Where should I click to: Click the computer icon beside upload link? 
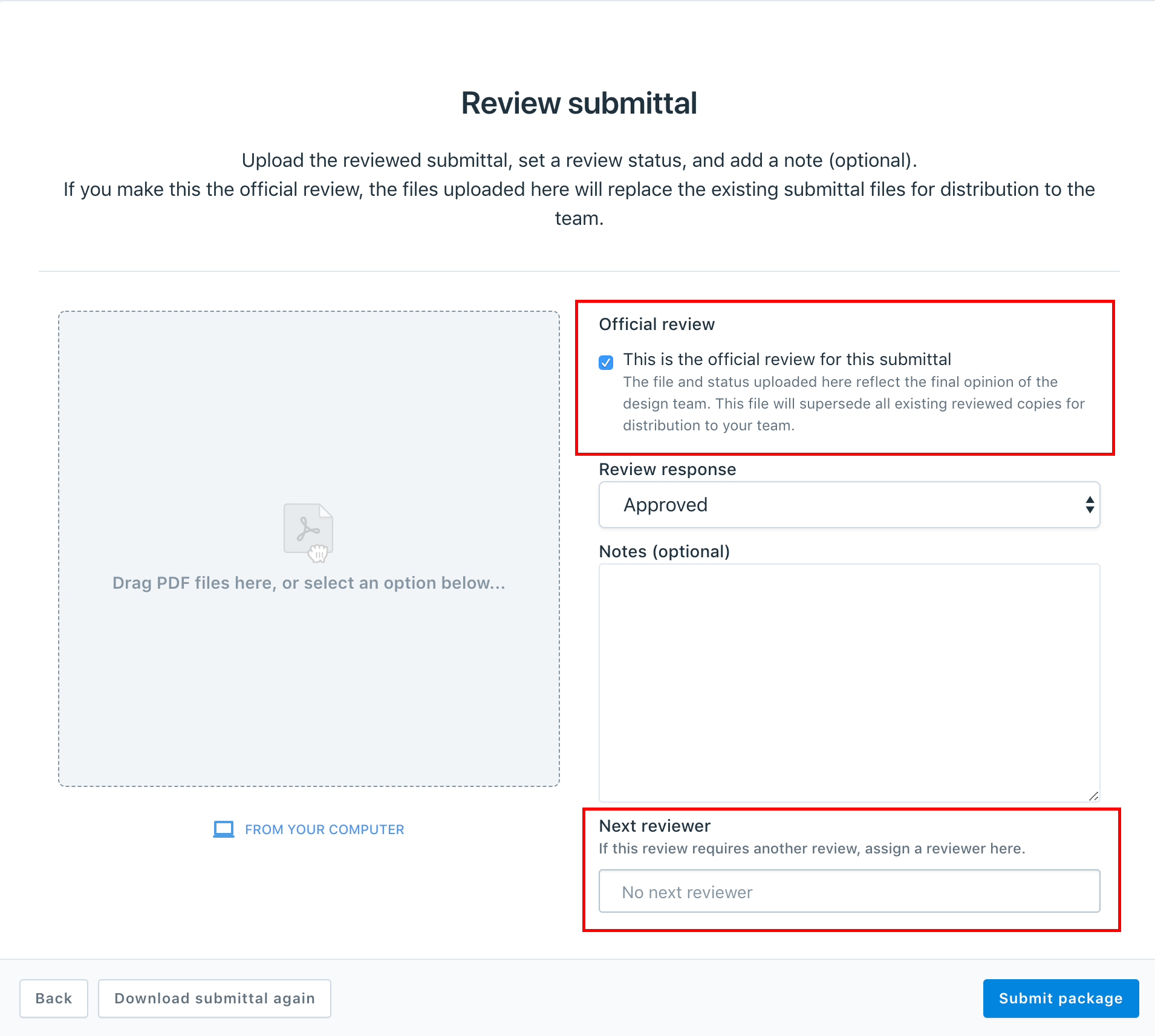click(x=224, y=829)
